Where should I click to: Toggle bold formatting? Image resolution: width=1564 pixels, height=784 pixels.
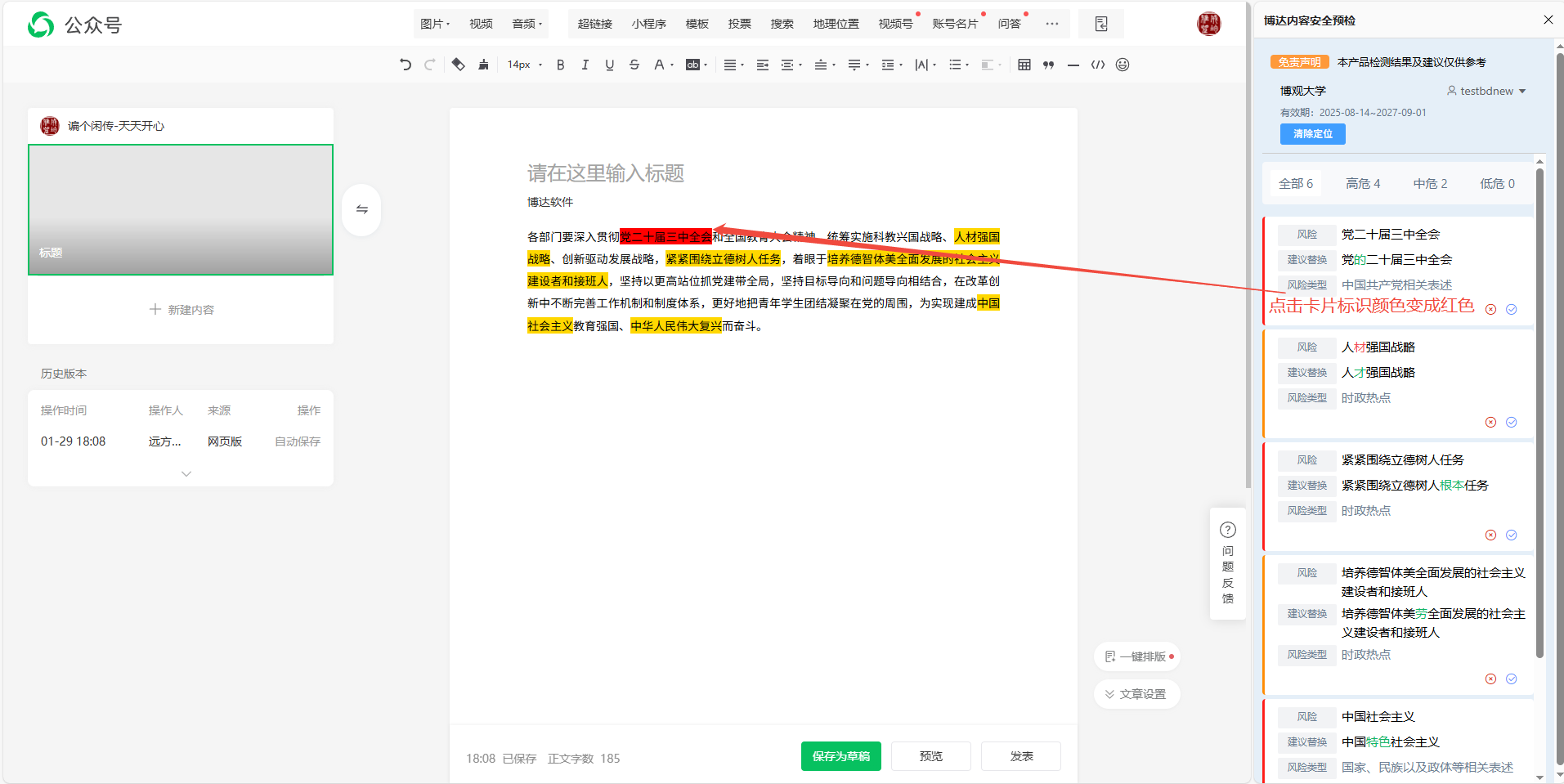point(560,65)
